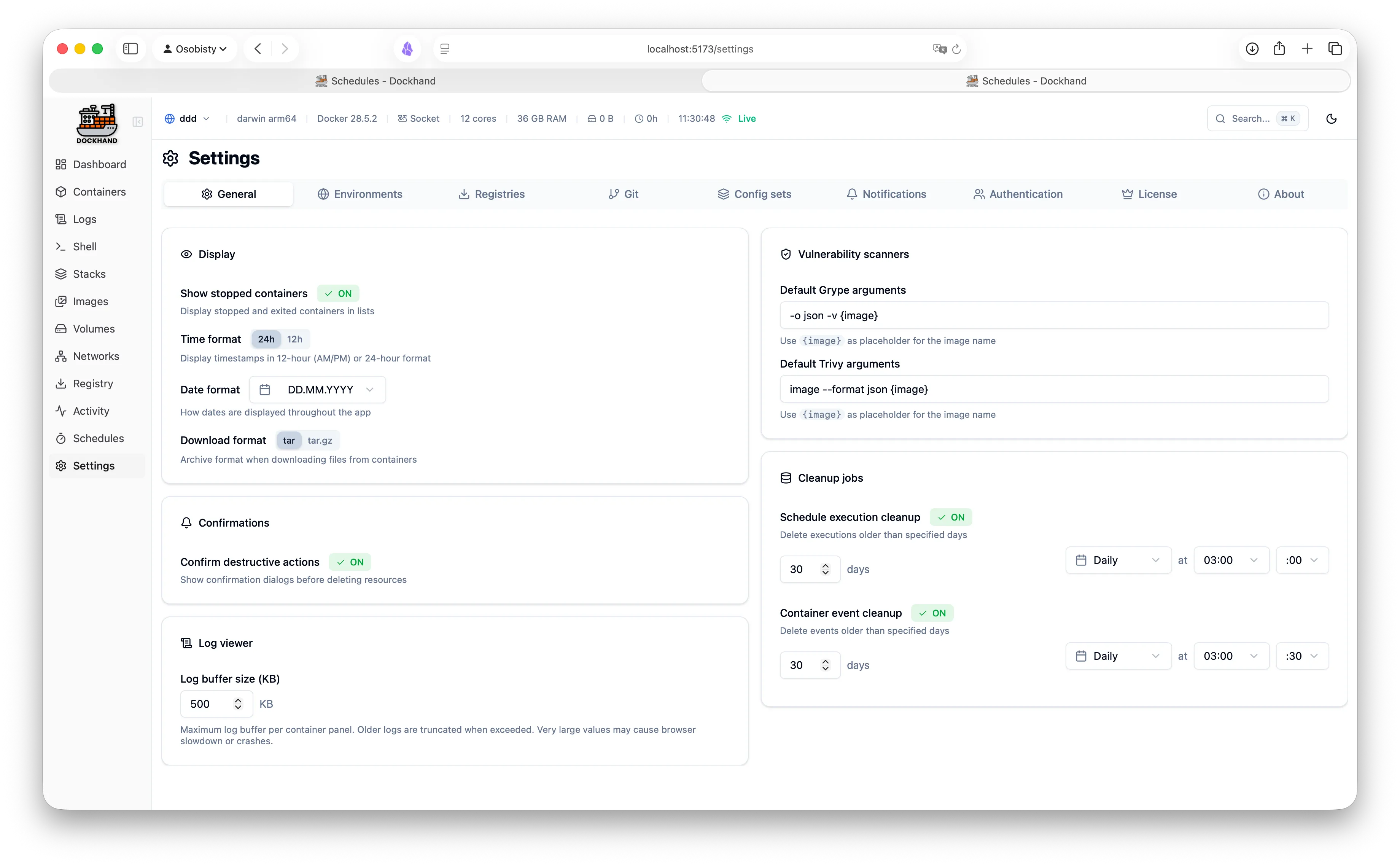The width and height of the screenshot is (1400, 866).
Task: Open the Date format DD.MM.YYYY dropdown
Action: (x=317, y=390)
